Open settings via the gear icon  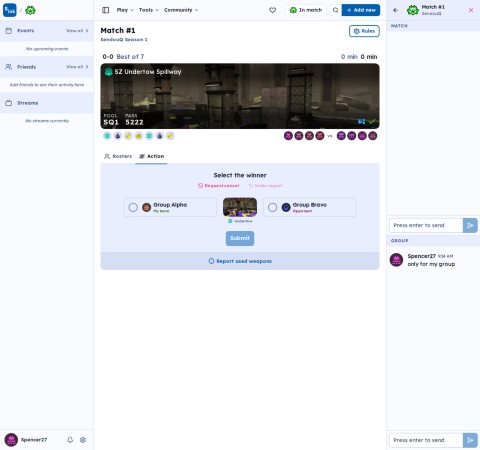(x=83, y=440)
